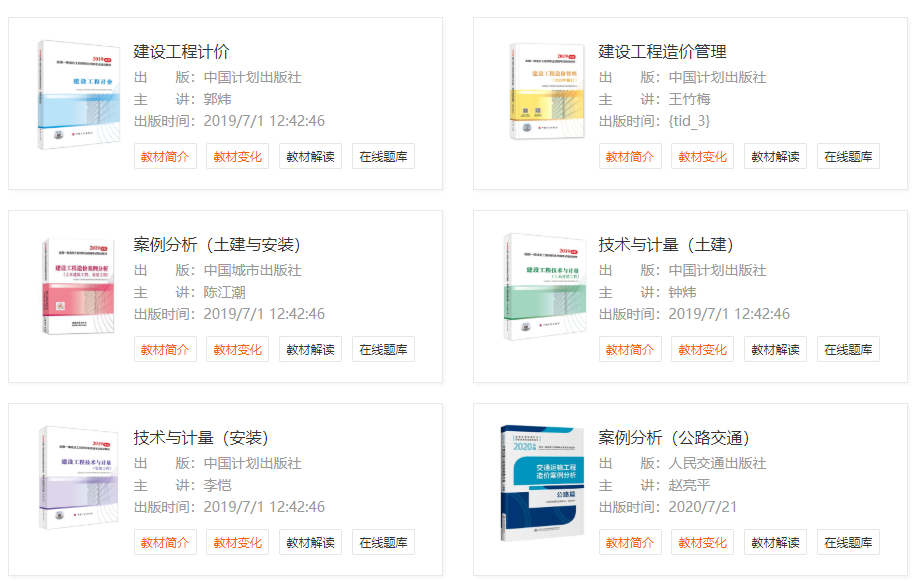Viewport: 919px width, 581px height.
Task: Click 教材解读 for 建设工程计价
Action: tap(311, 157)
